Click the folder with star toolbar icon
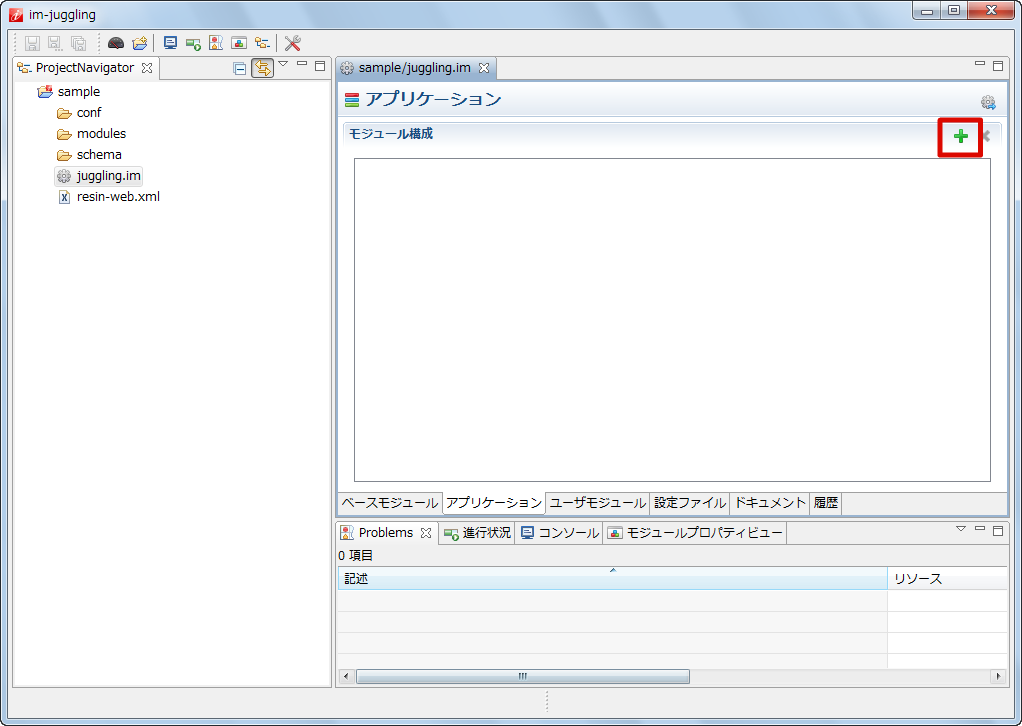Viewport: 1022px width, 726px height. (x=140, y=43)
